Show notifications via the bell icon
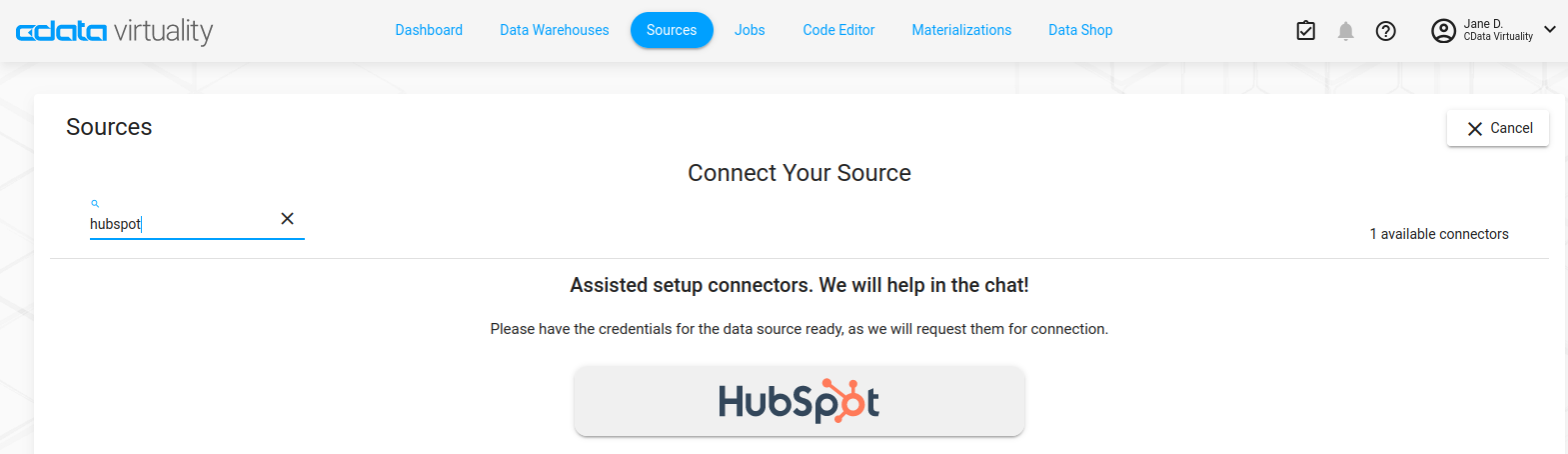Screen dimensions: 1568x454 click(1346, 31)
